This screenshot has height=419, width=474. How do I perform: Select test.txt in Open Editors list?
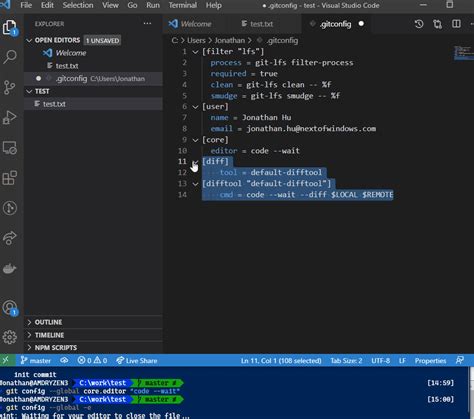click(93, 66)
